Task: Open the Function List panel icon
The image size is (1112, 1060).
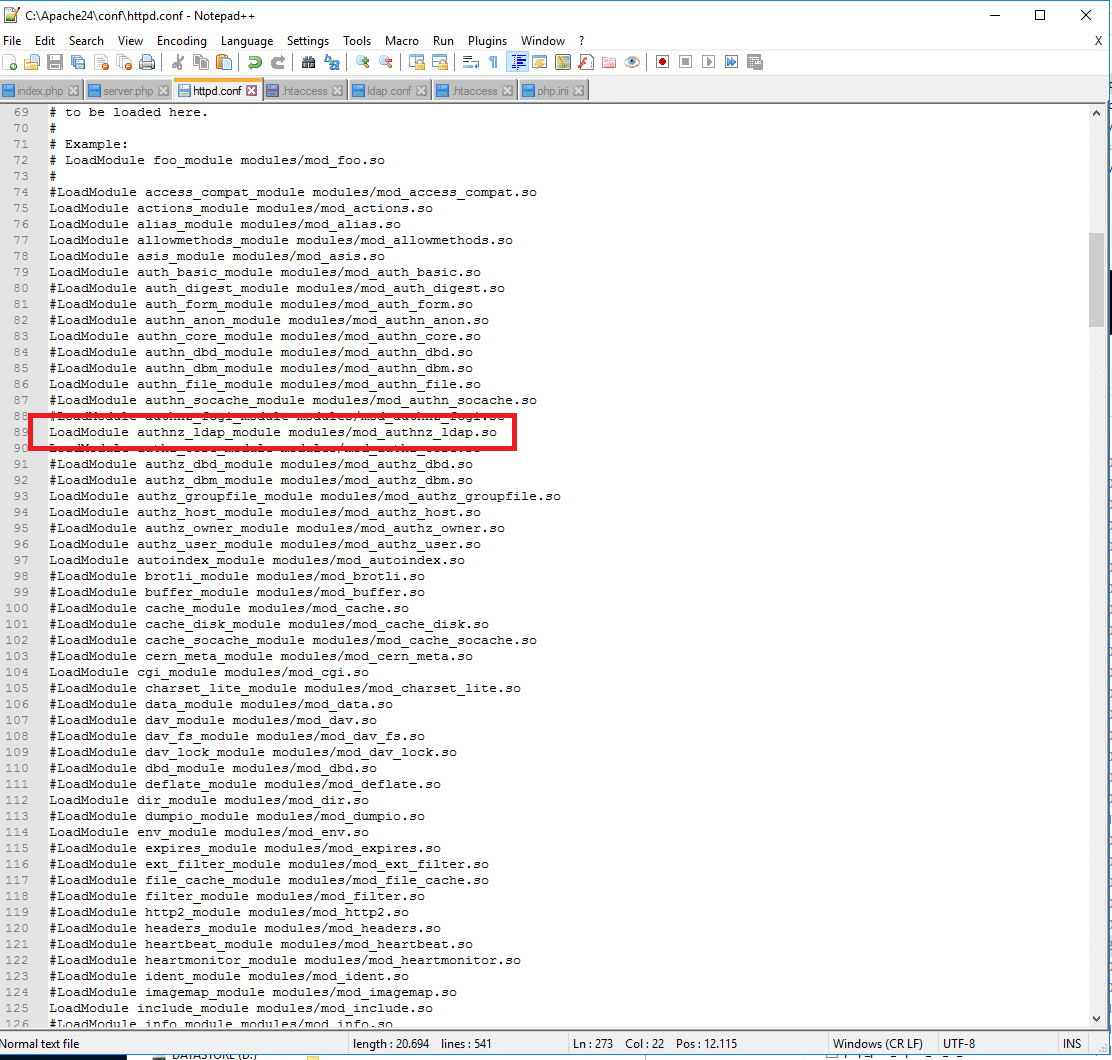Action: point(586,62)
